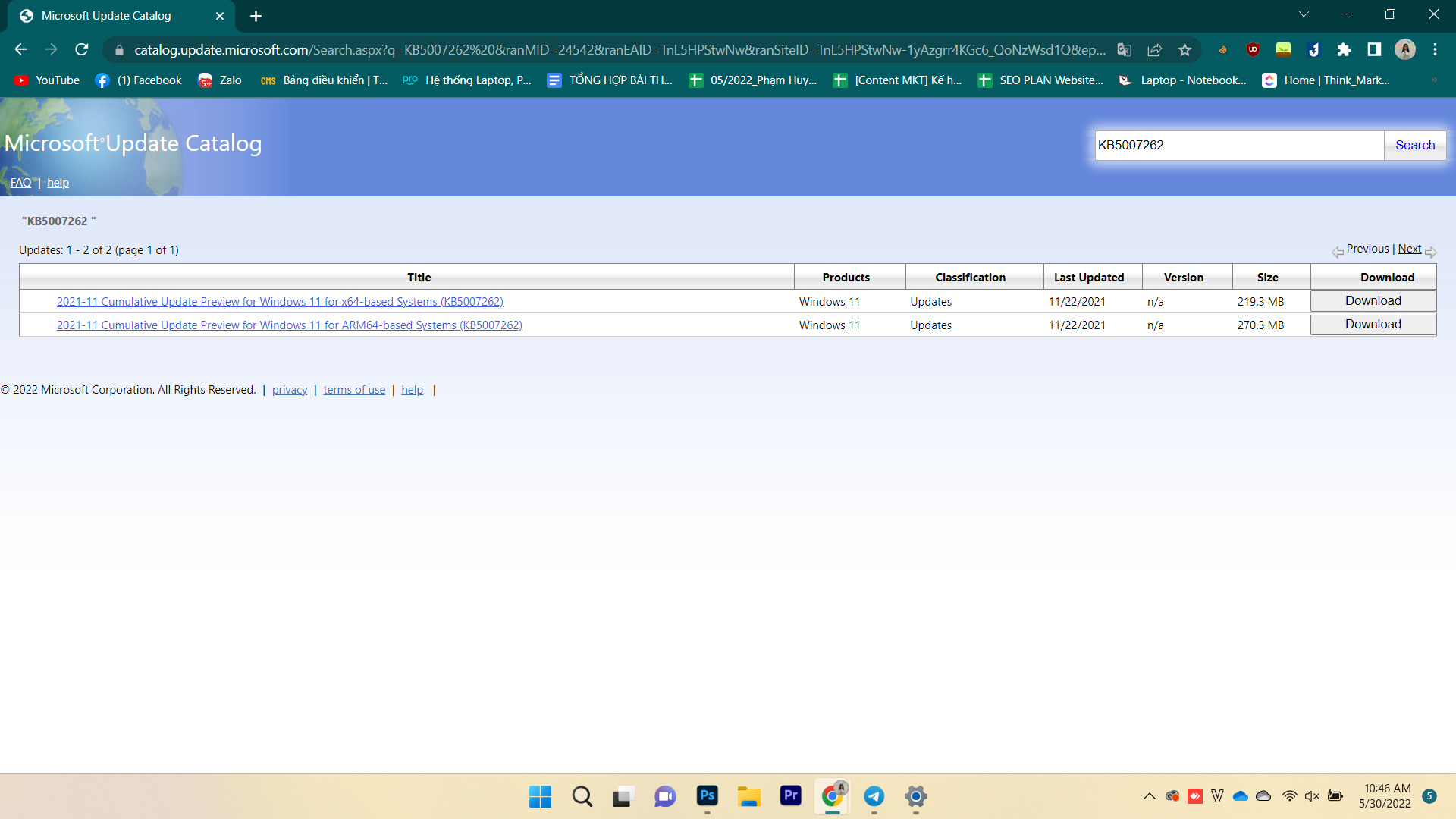Click the translate page icon in address bar
The height and width of the screenshot is (819, 1456).
click(x=1124, y=50)
